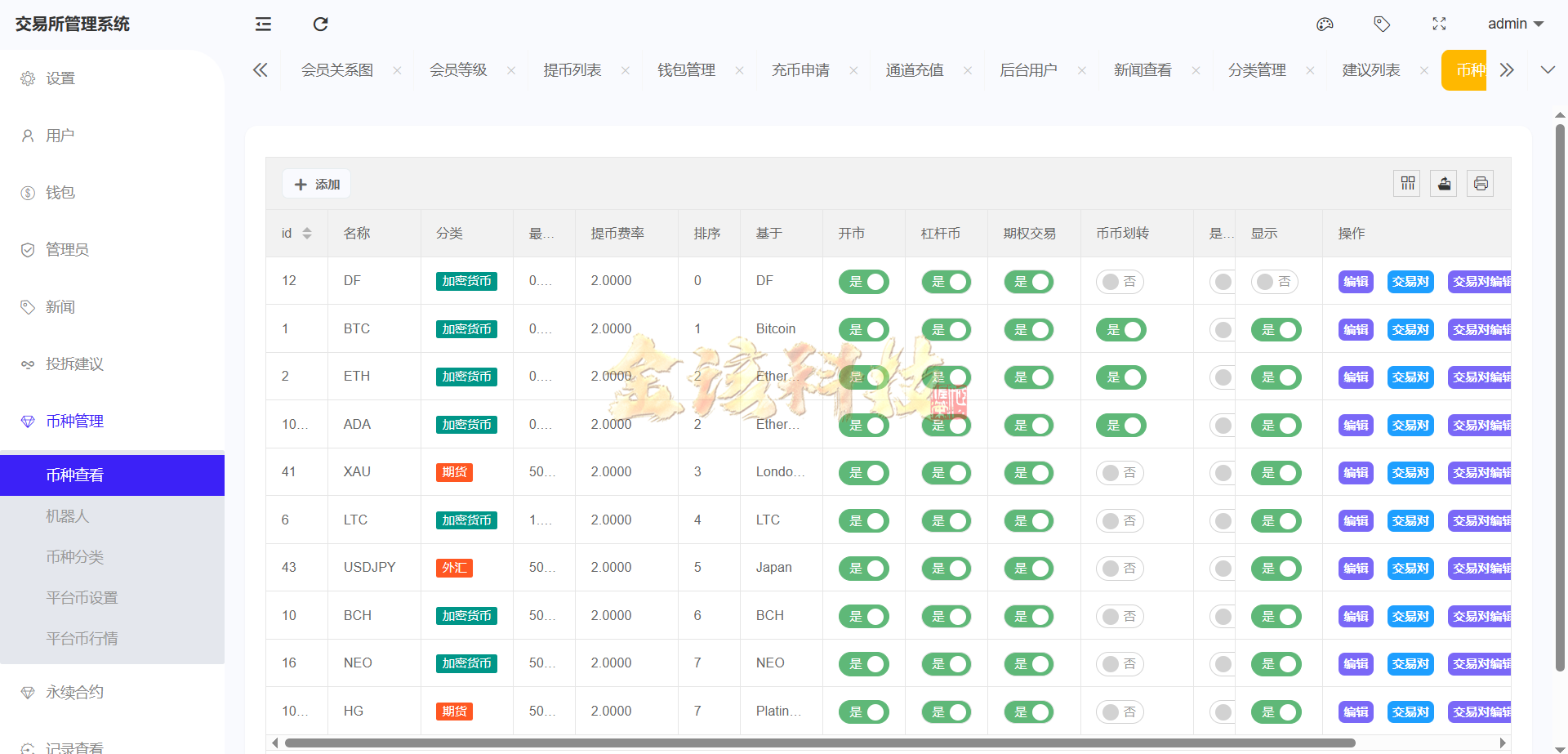Image resolution: width=1568 pixels, height=754 pixels.
Task: Click the tag icon in the header
Action: (x=1382, y=24)
